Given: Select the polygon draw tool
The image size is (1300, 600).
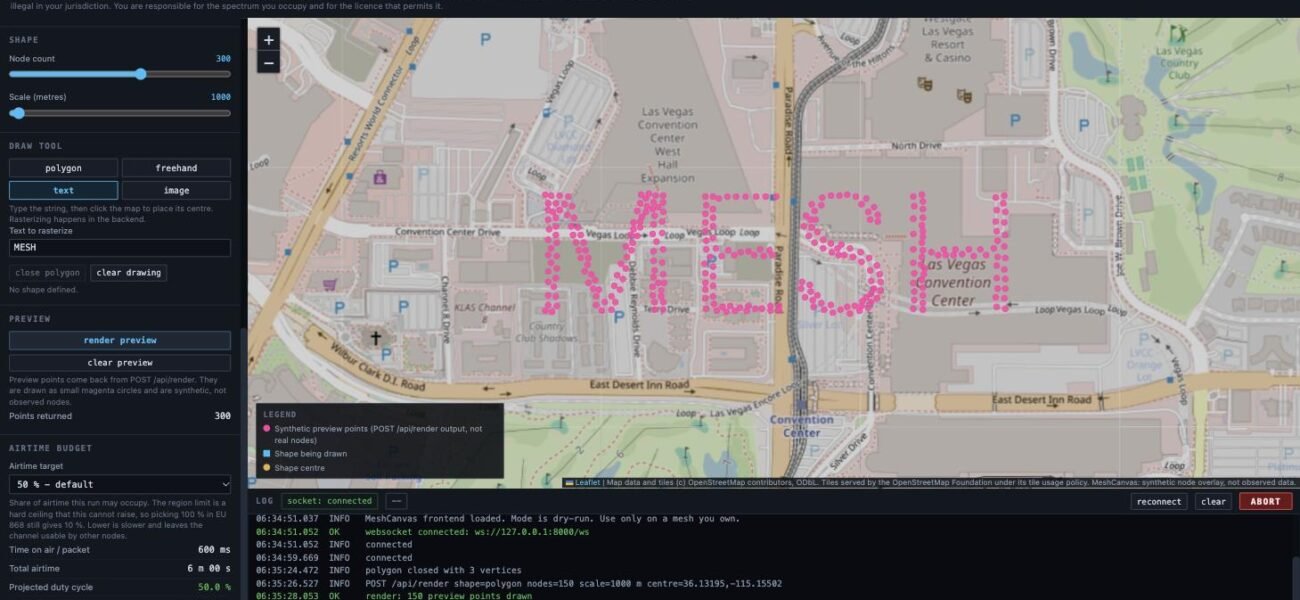Looking at the screenshot, I should point(63,168).
